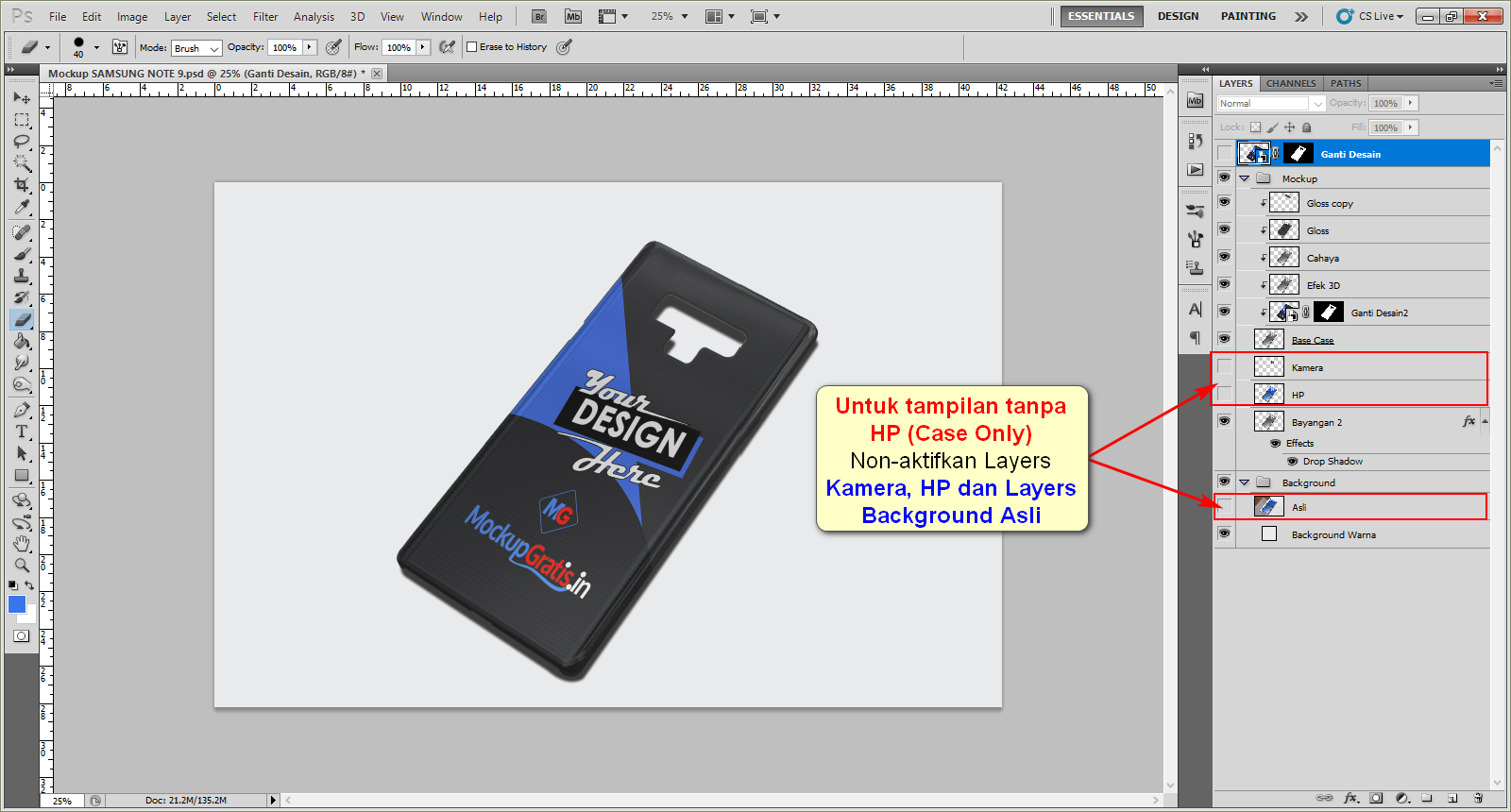This screenshot has height=812, width=1511.
Task: Open the Paragraph panel icon
Action: tap(1196, 337)
